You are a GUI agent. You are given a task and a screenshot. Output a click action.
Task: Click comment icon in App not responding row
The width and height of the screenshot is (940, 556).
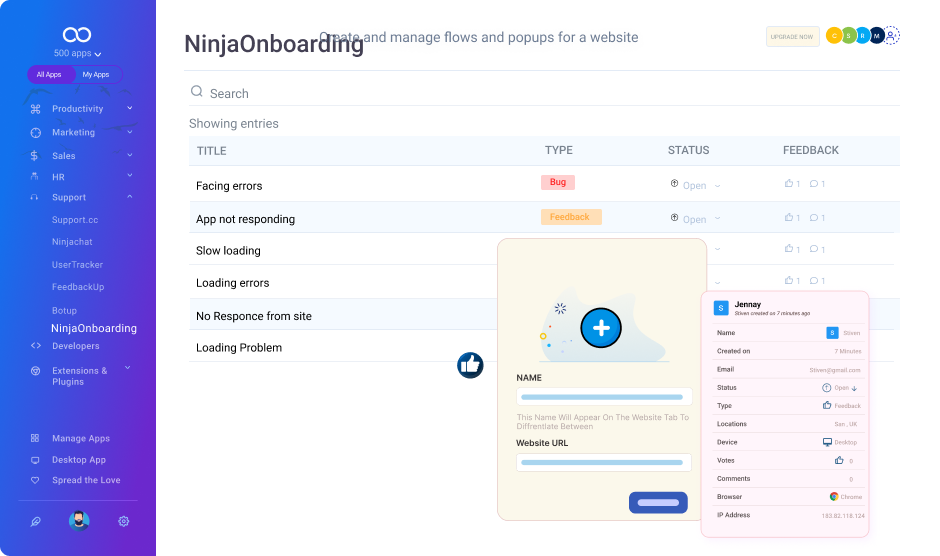(x=814, y=217)
